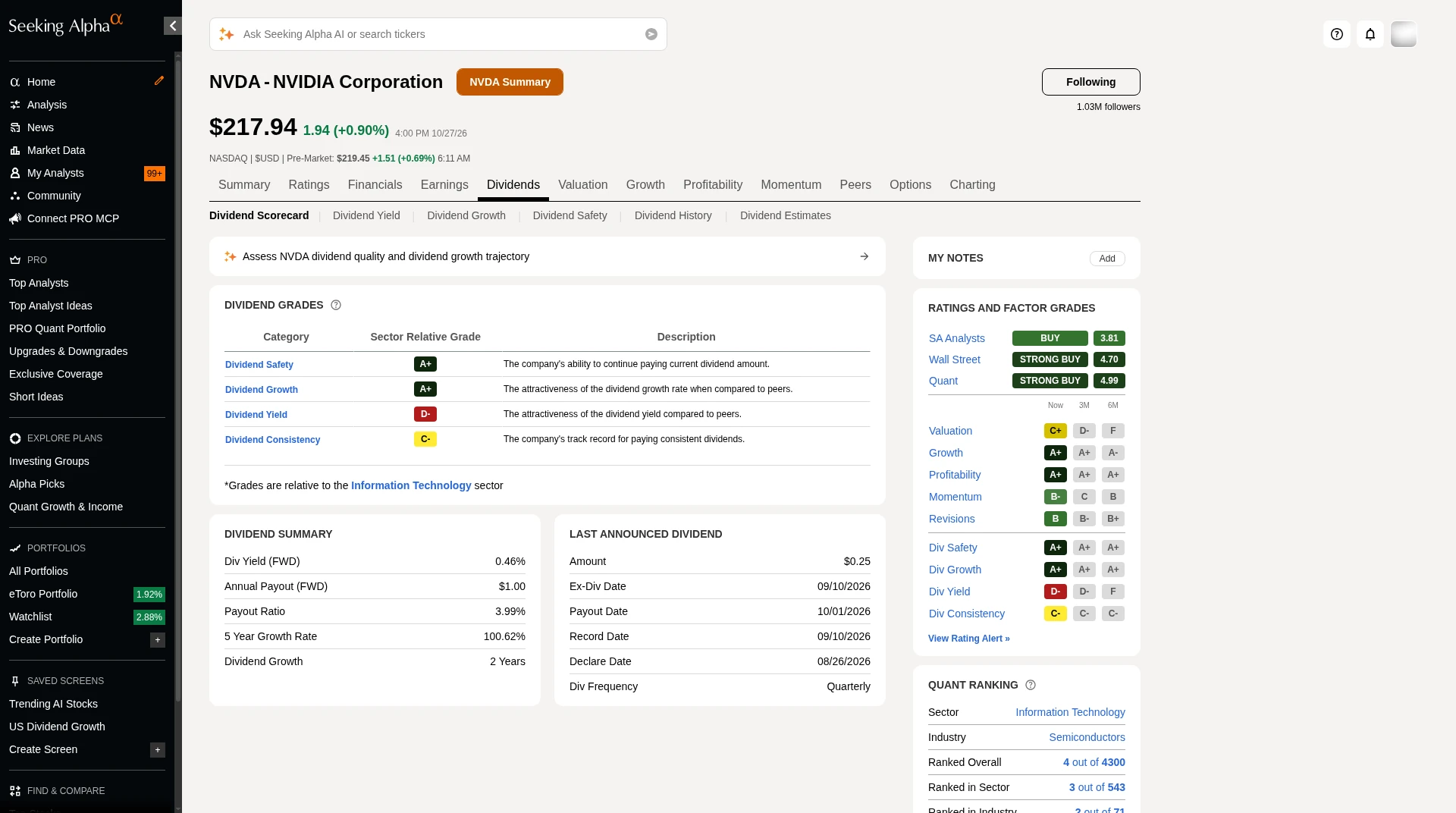Select the Dividend Yield sub-tab

[x=366, y=215]
